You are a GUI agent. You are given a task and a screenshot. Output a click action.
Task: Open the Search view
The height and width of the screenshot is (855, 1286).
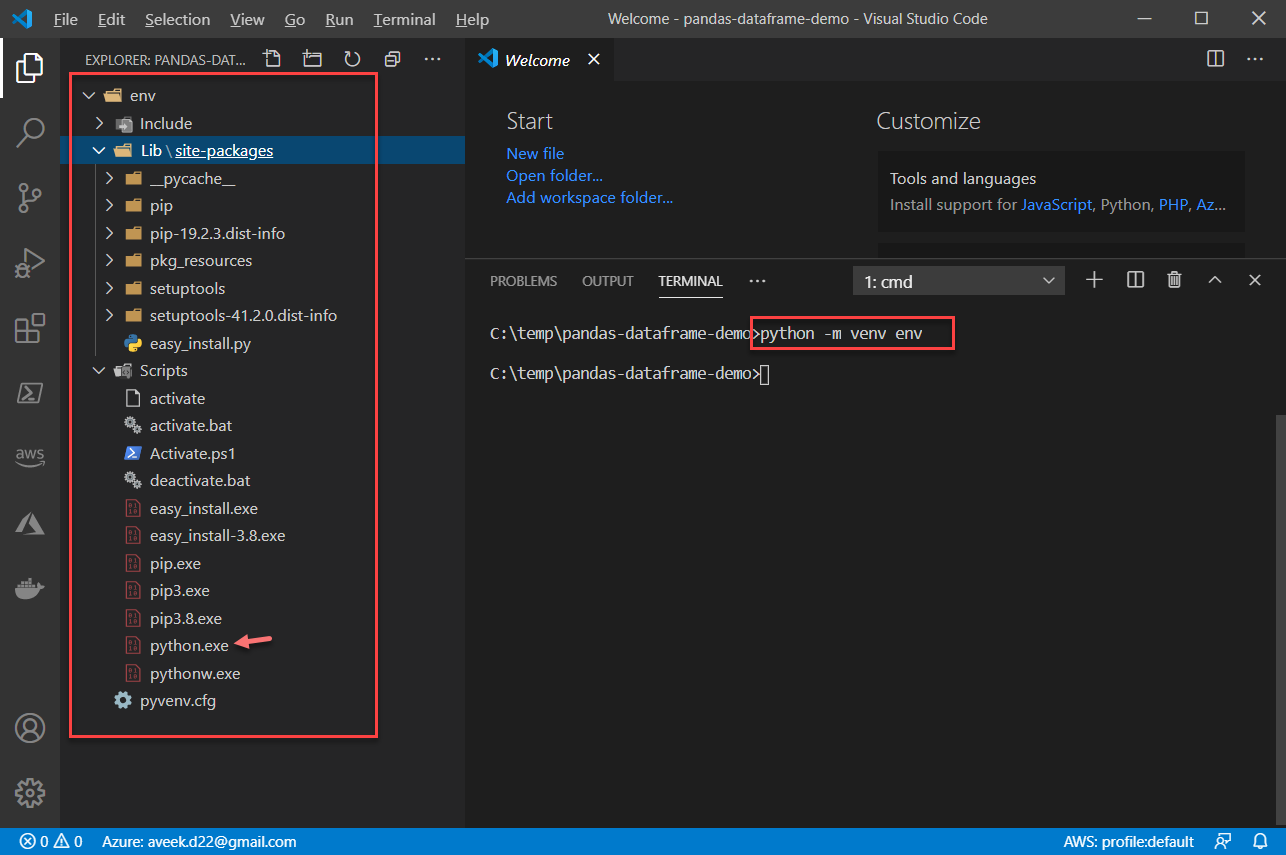30,132
